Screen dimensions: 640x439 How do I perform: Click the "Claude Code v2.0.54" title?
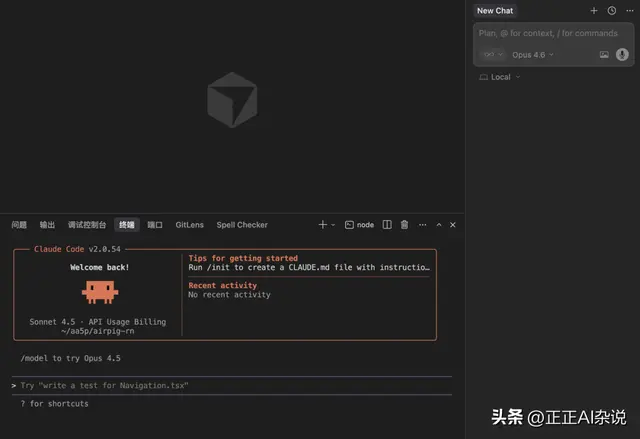[77, 249]
